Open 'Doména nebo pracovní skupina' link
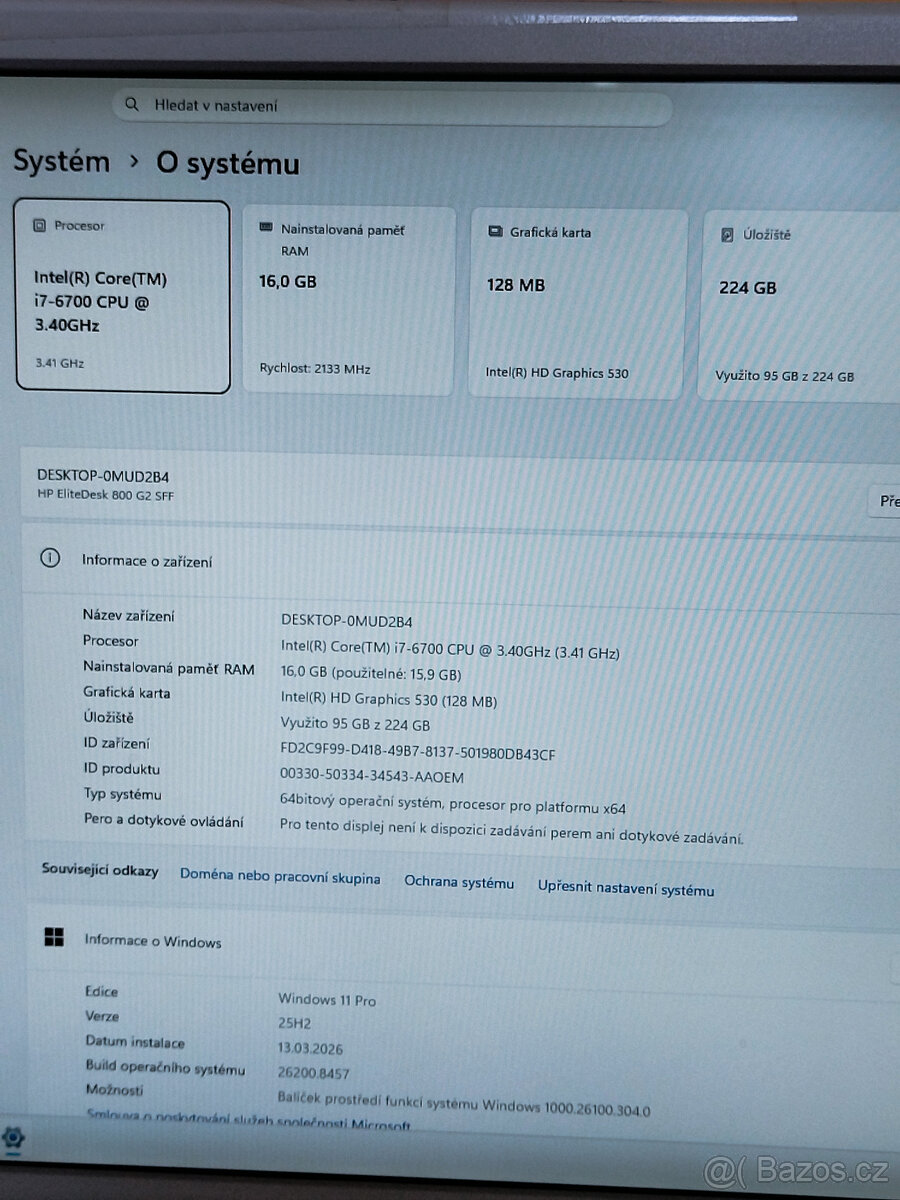900x1200 pixels. (x=280, y=877)
